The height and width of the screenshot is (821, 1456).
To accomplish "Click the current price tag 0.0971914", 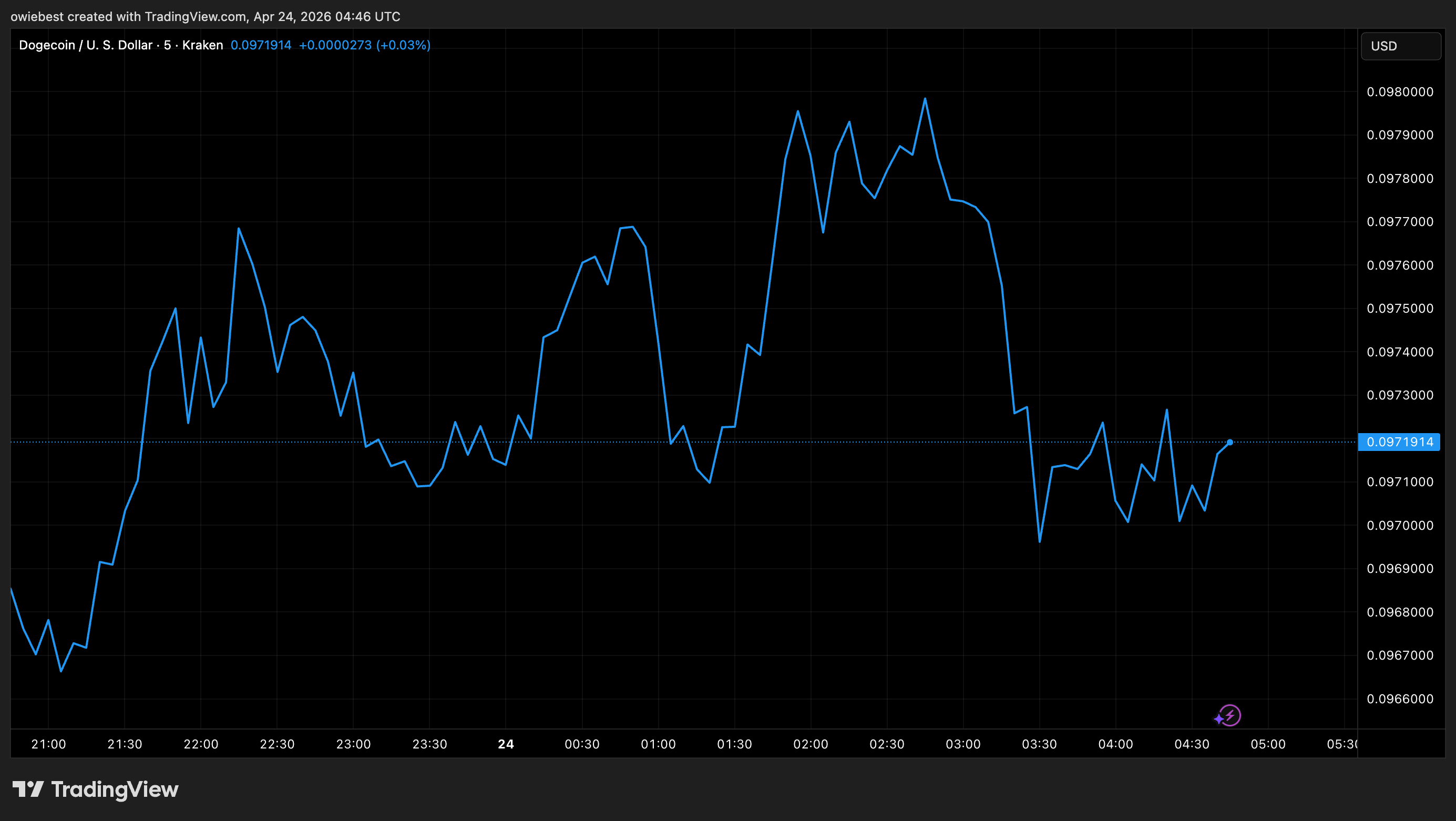I will click(x=1399, y=442).
